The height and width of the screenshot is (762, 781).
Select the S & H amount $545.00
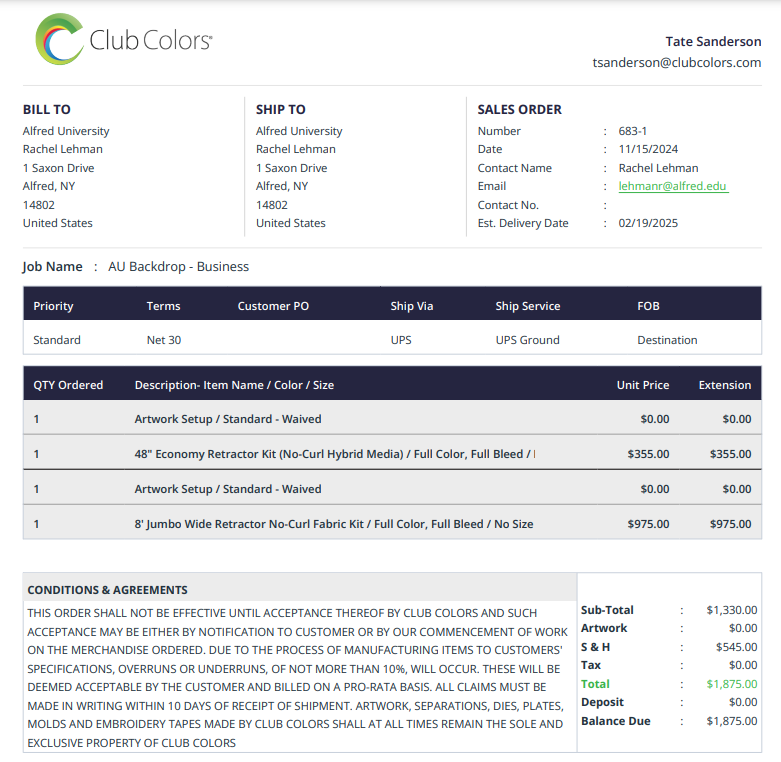(736, 647)
